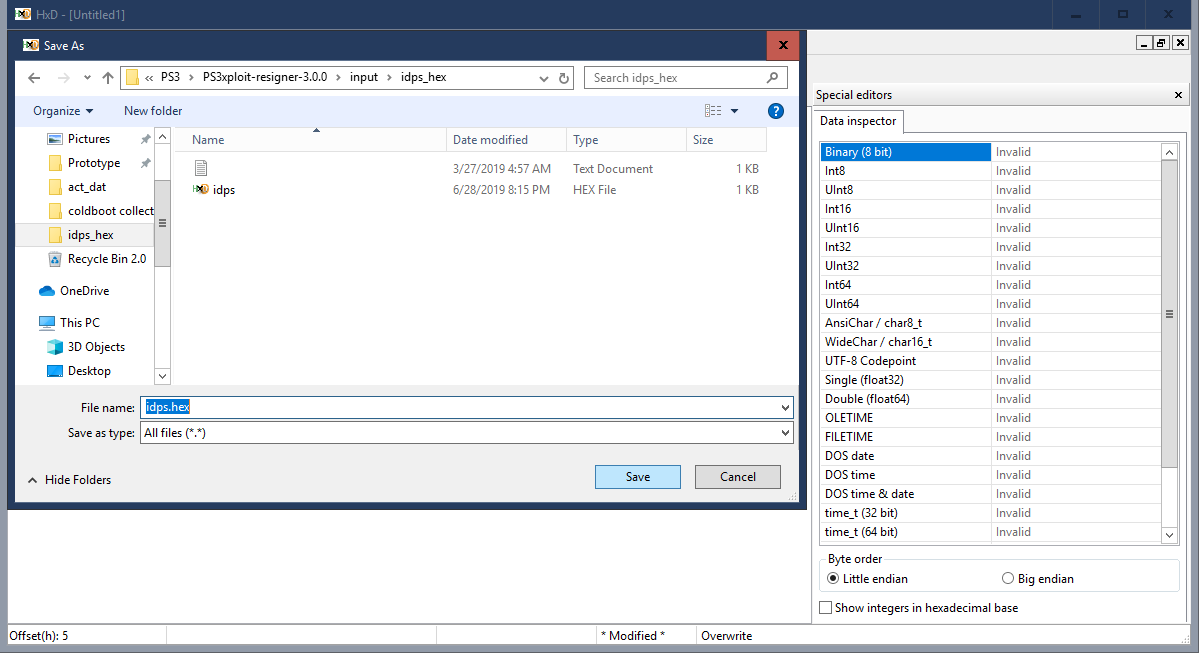This screenshot has height=654, width=1200.
Task: Navigate to PS3xploit-resigner-3.0.0 in path
Action: (265, 78)
